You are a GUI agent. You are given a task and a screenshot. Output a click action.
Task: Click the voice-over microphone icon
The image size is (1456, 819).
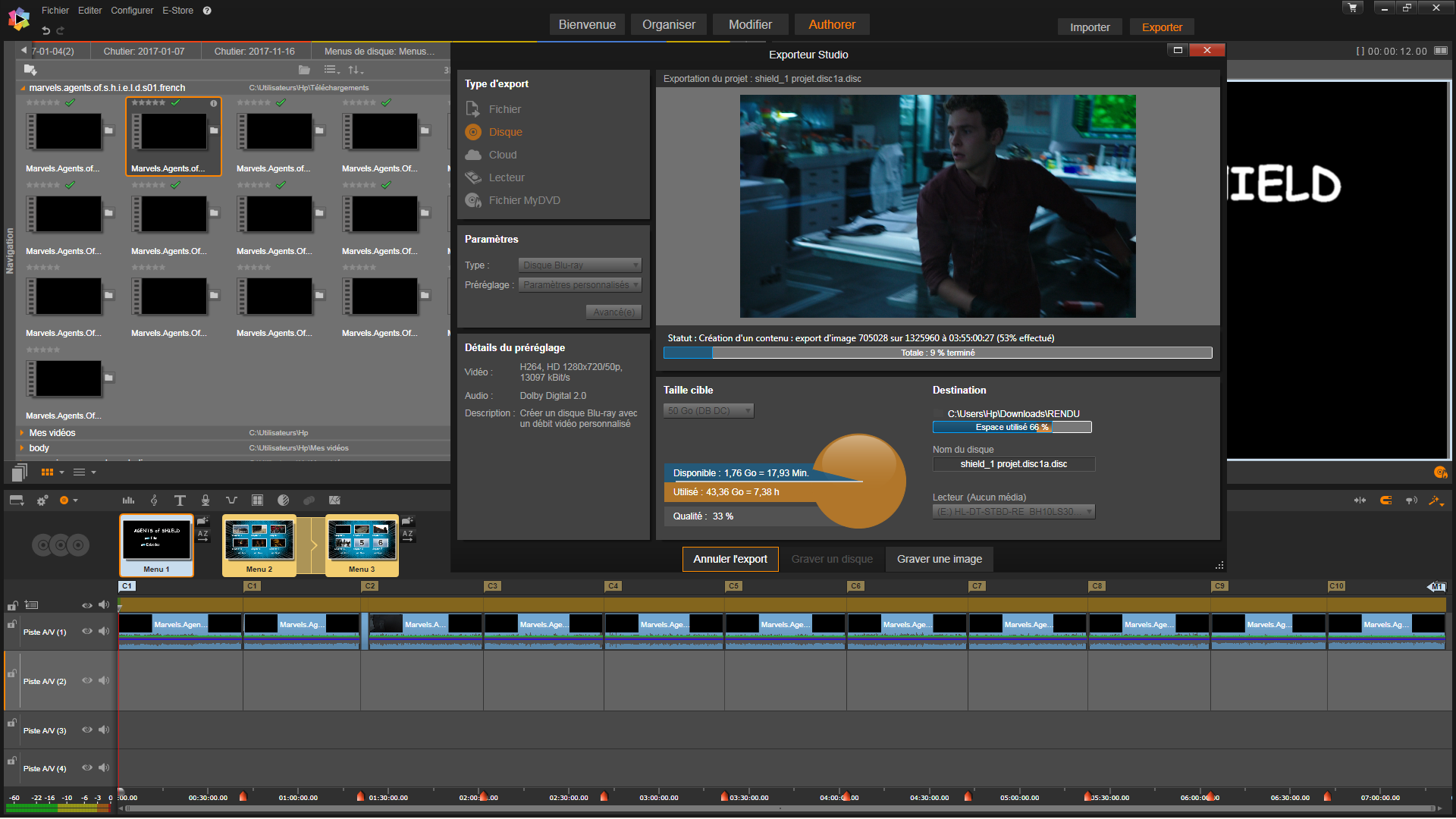[206, 500]
